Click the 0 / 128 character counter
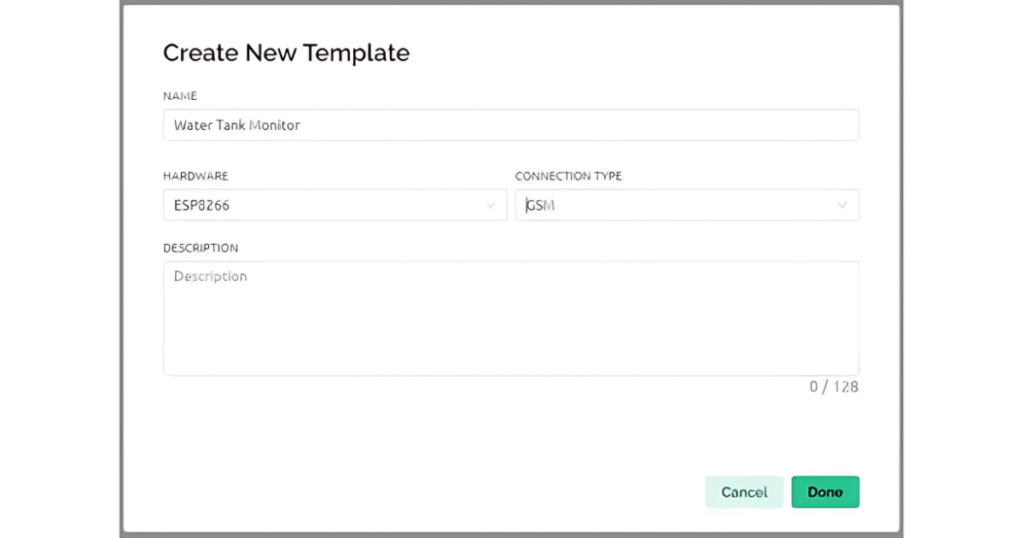Screen dimensions: 1024x538 coord(834,387)
